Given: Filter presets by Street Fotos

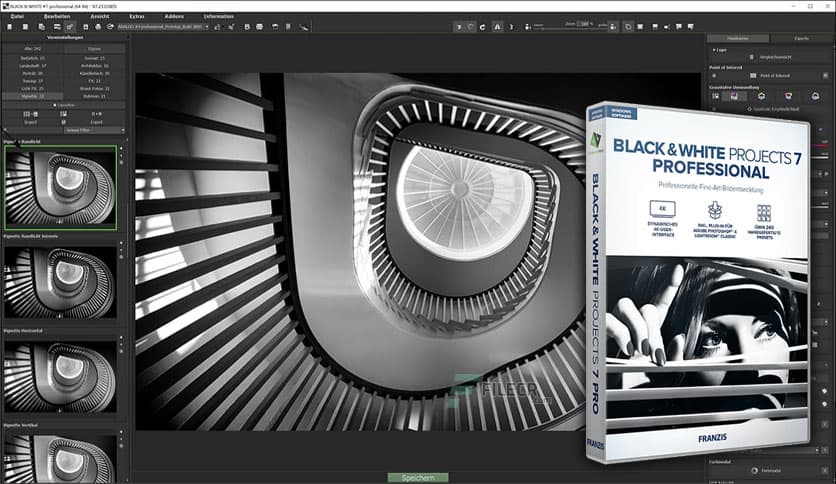Looking at the screenshot, I should click(x=94, y=88).
